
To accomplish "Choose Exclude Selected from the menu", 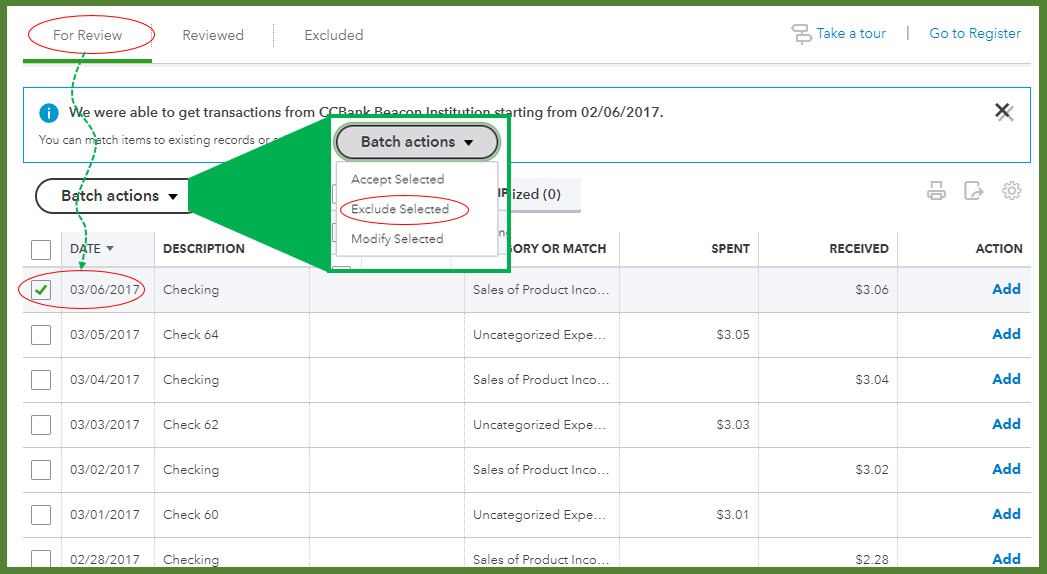I will click(400, 209).
